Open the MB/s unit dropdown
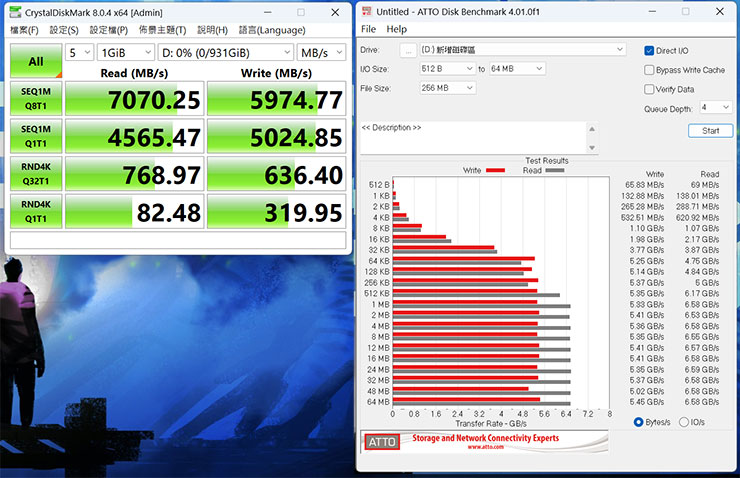Viewport: 740px width, 478px height. point(321,52)
